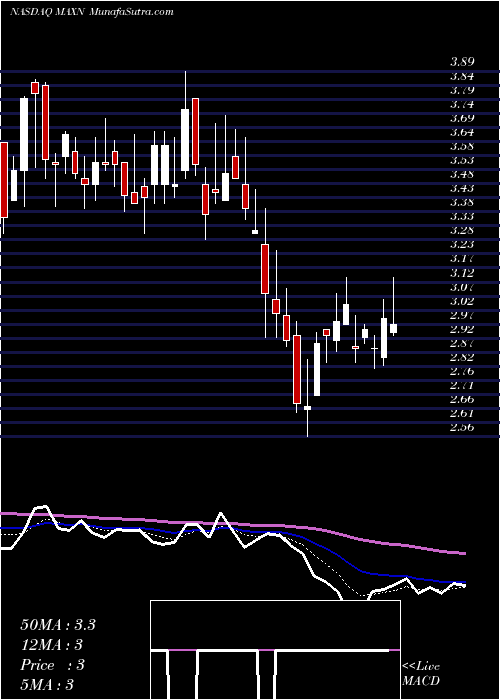Screen dimensions: 500x700
Task: Select the 3.38 price level label
Action: 462,203
